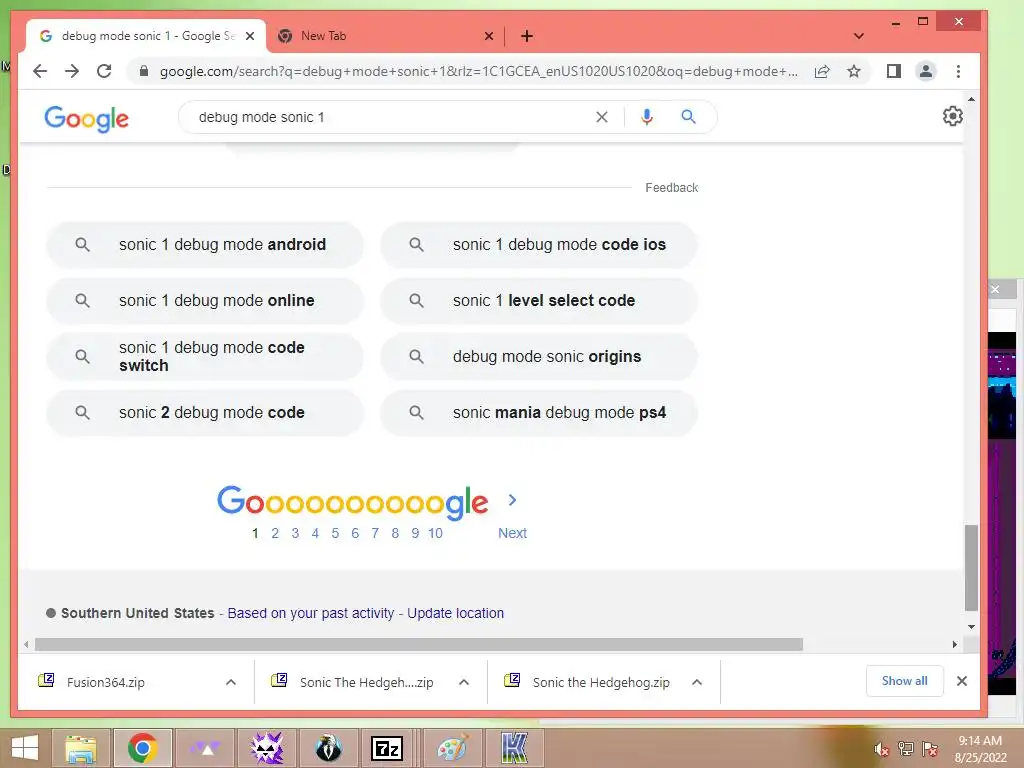Click the horizontal scrollbar thumb
Viewport: 1024px width, 768px height.
click(x=419, y=645)
